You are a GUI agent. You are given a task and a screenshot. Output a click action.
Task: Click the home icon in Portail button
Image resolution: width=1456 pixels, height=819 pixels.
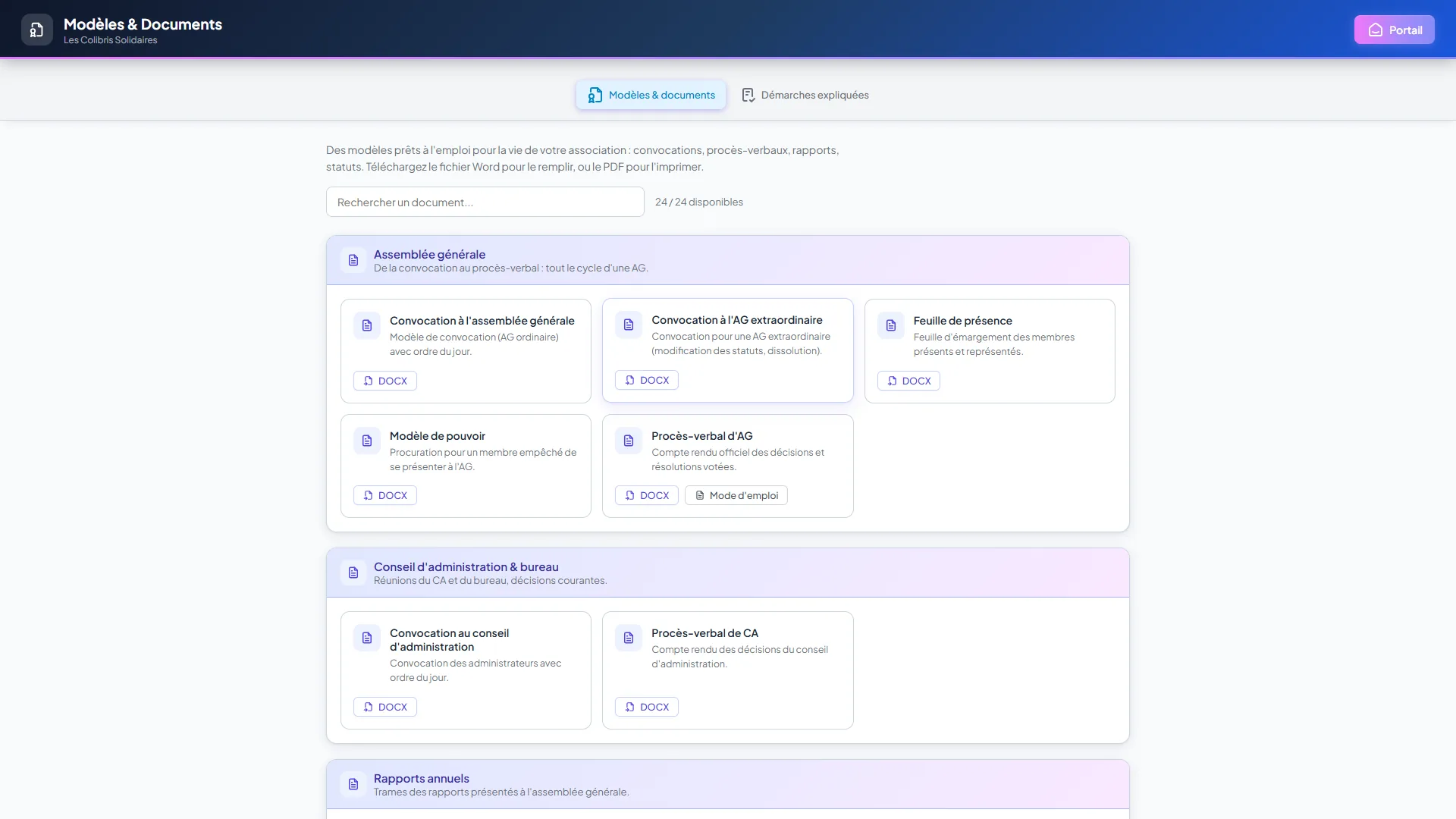click(x=1375, y=30)
